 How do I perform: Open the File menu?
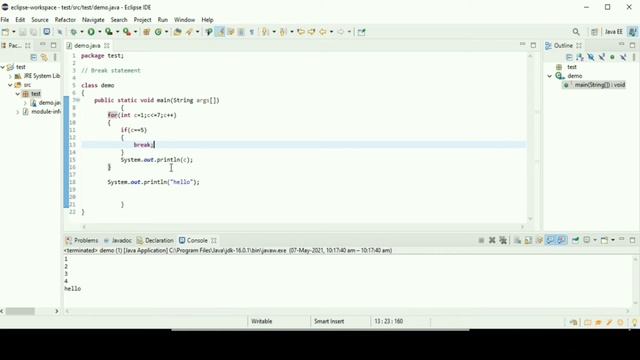coord(5,20)
